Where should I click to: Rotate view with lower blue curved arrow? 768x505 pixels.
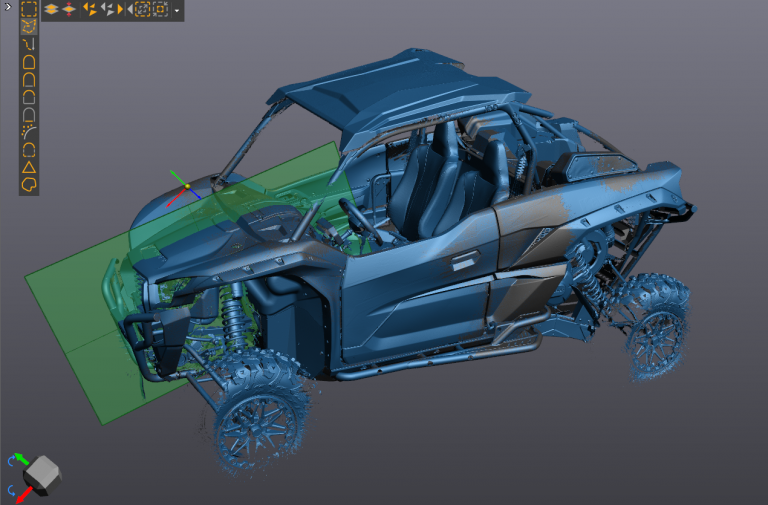(11, 490)
